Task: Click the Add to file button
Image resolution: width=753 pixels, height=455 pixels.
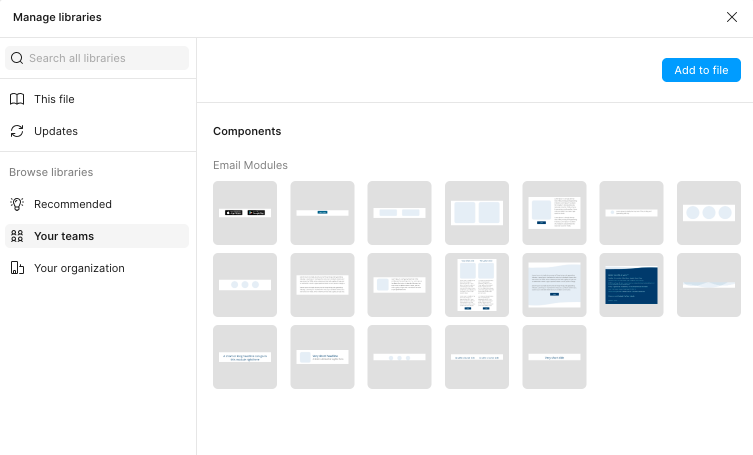Action: click(x=701, y=70)
